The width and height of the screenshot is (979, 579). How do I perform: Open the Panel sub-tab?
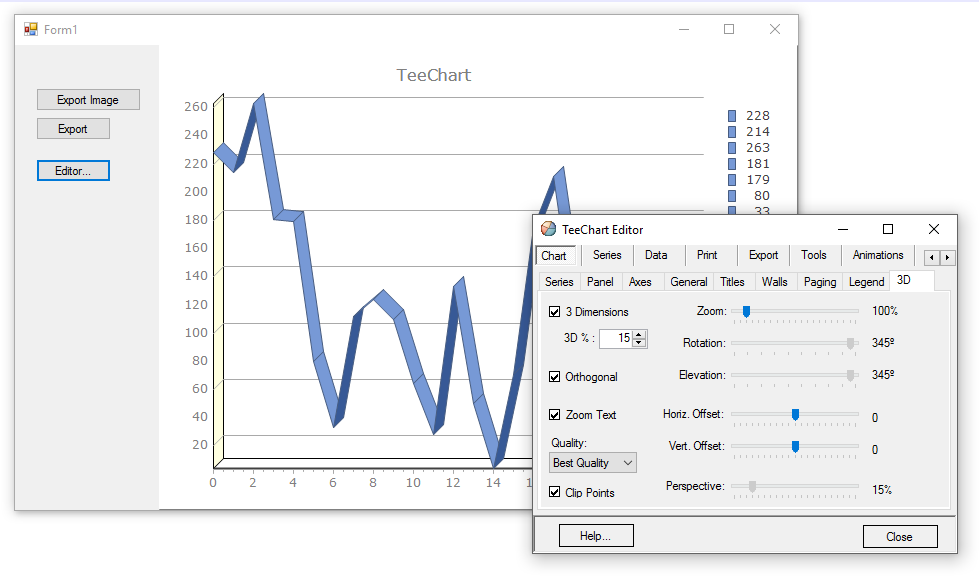[x=600, y=282]
